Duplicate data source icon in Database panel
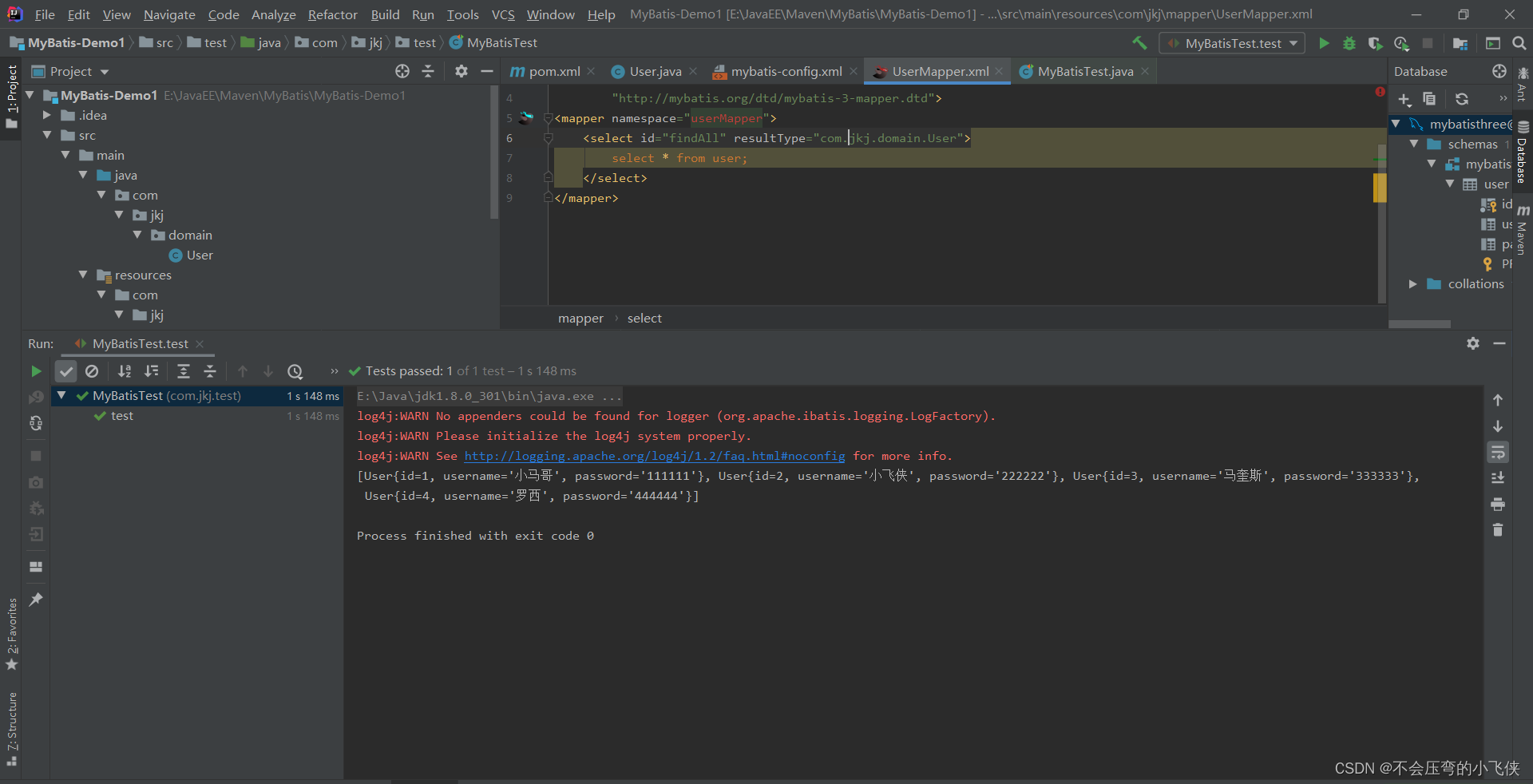The image size is (1533, 784). 1429,99
